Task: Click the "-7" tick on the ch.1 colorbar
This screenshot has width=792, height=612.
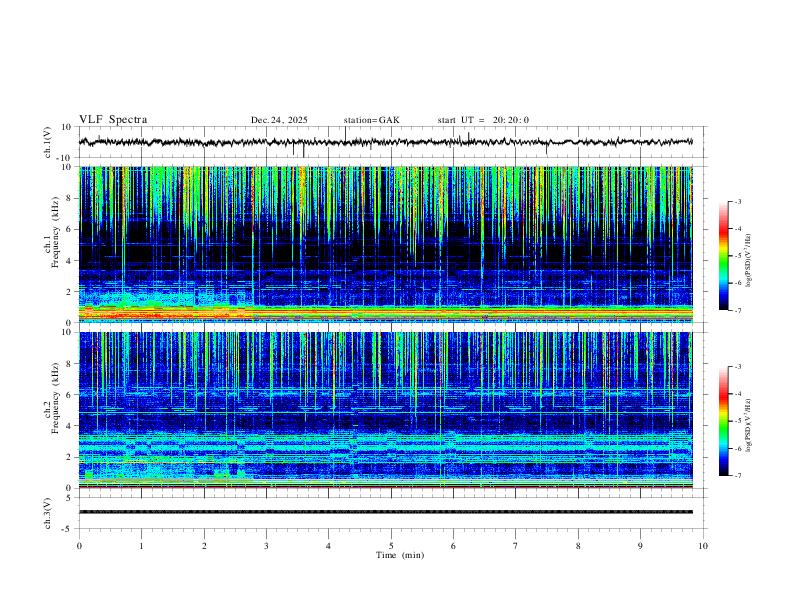Action: click(x=737, y=311)
